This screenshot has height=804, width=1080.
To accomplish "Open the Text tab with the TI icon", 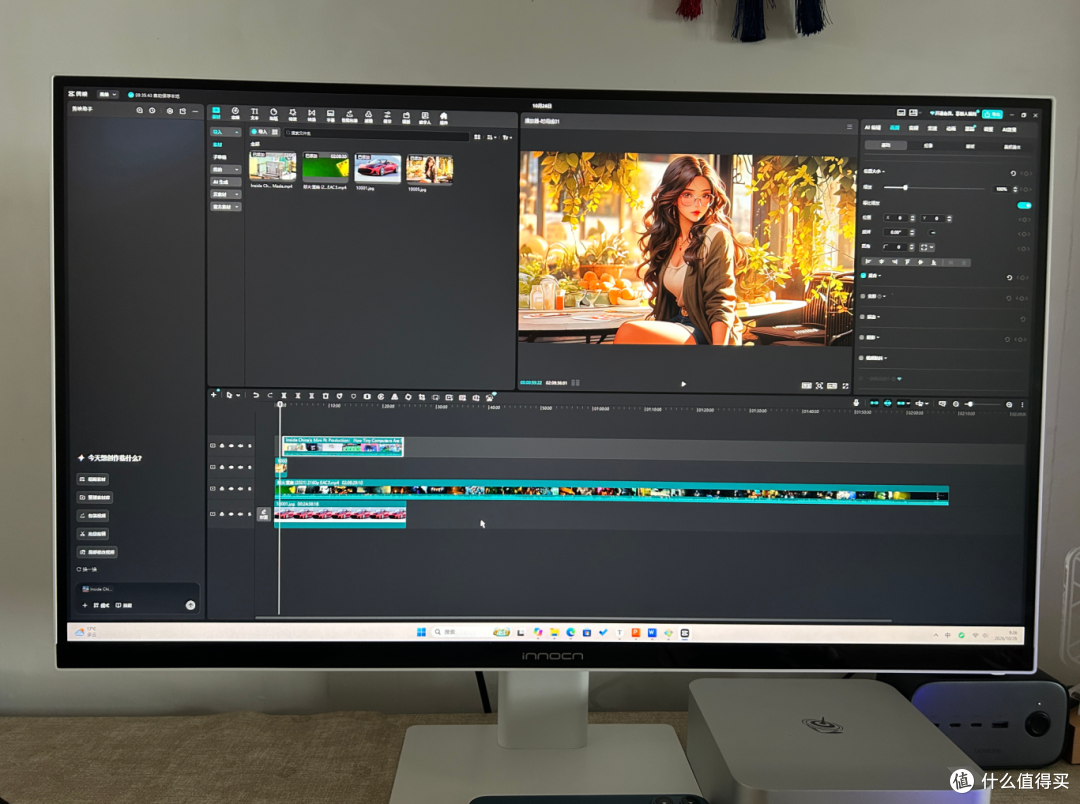I will pyautogui.click(x=254, y=114).
